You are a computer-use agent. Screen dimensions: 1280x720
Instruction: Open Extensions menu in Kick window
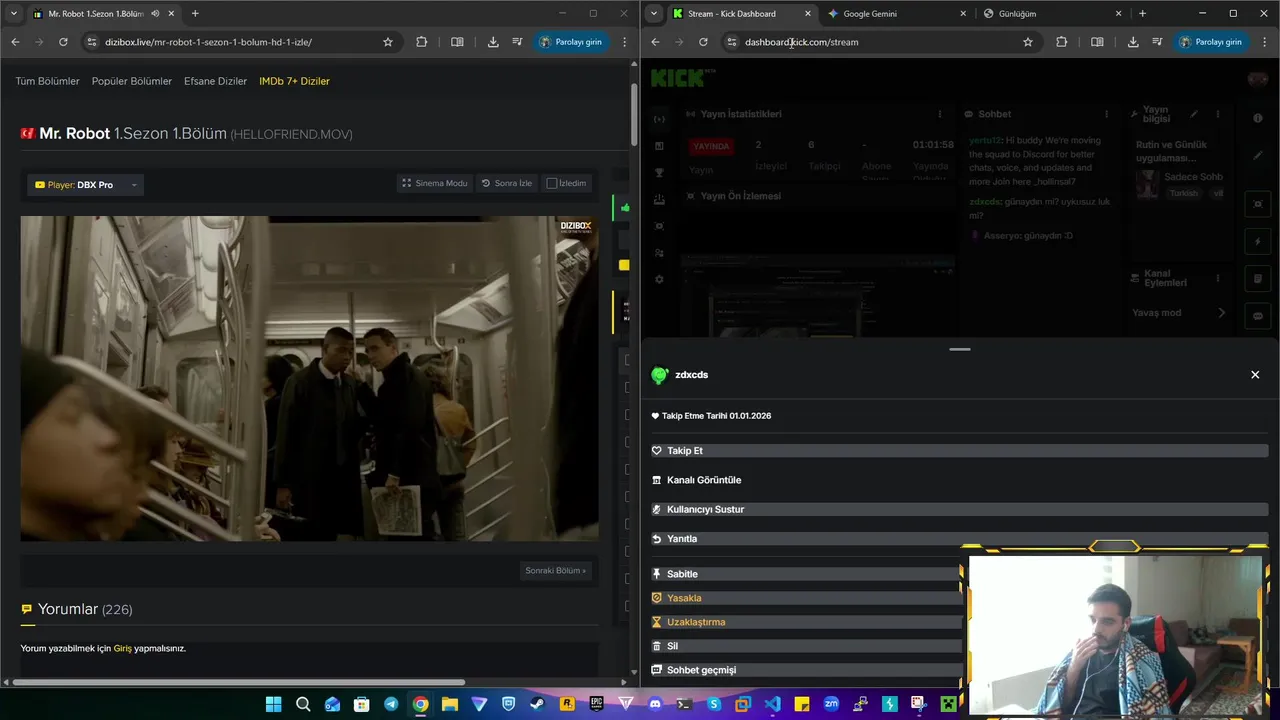pyautogui.click(x=1061, y=42)
